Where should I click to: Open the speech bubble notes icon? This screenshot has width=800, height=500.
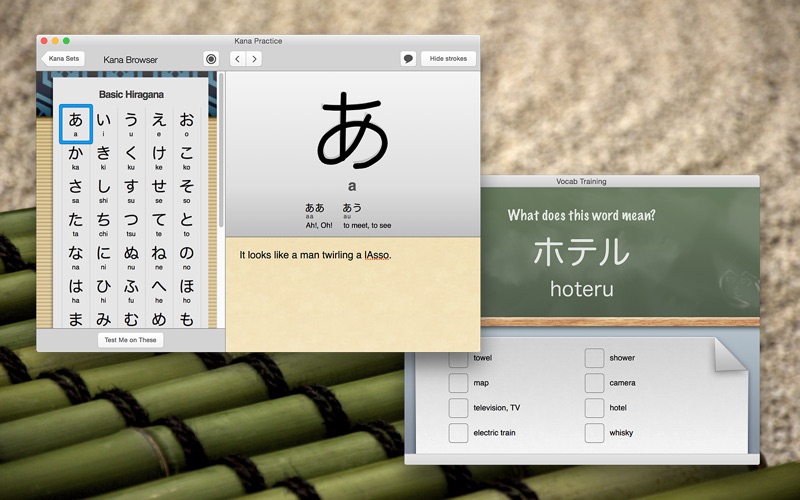click(x=408, y=59)
